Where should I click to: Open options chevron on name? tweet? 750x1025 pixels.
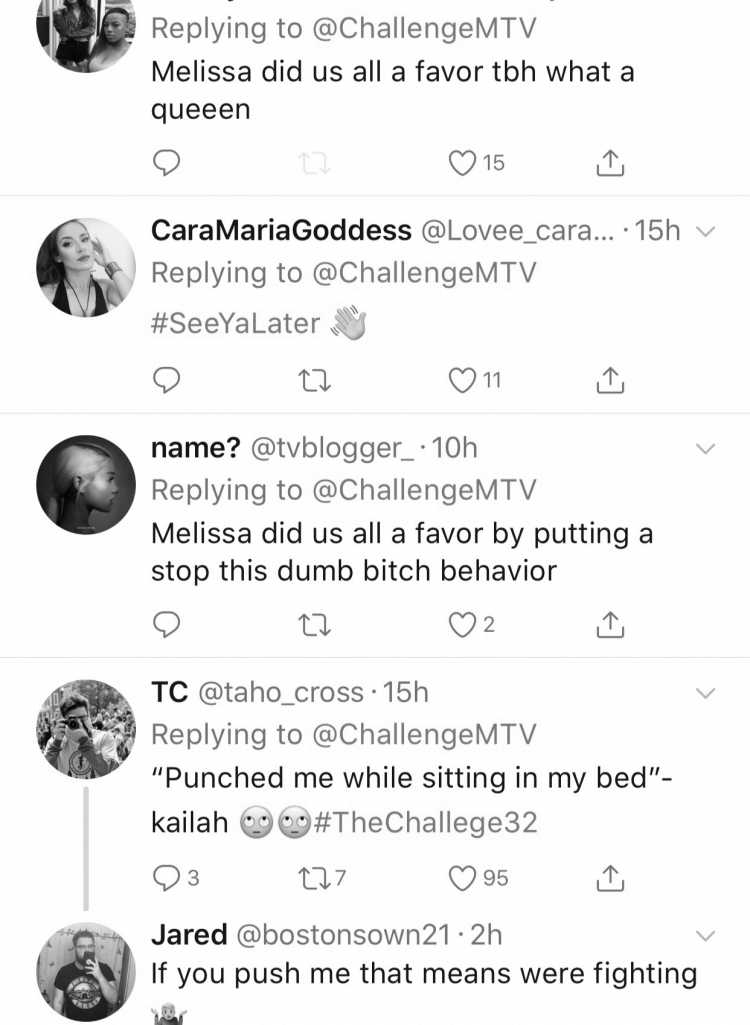click(706, 448)
